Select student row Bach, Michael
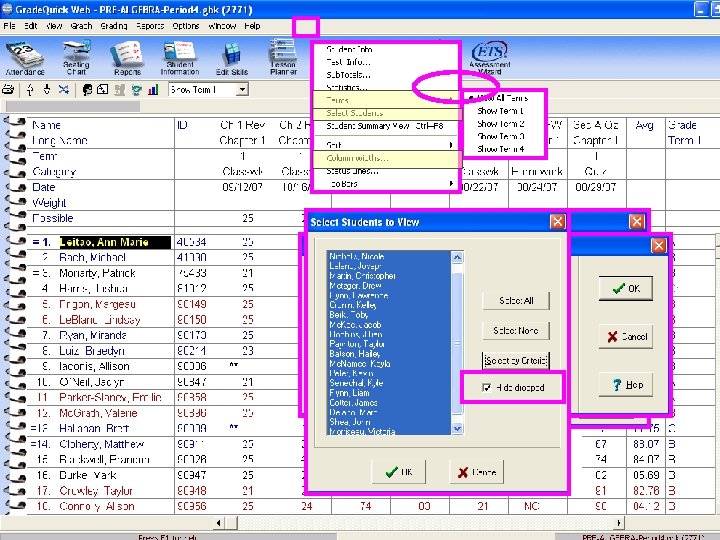 coord(92,258)
